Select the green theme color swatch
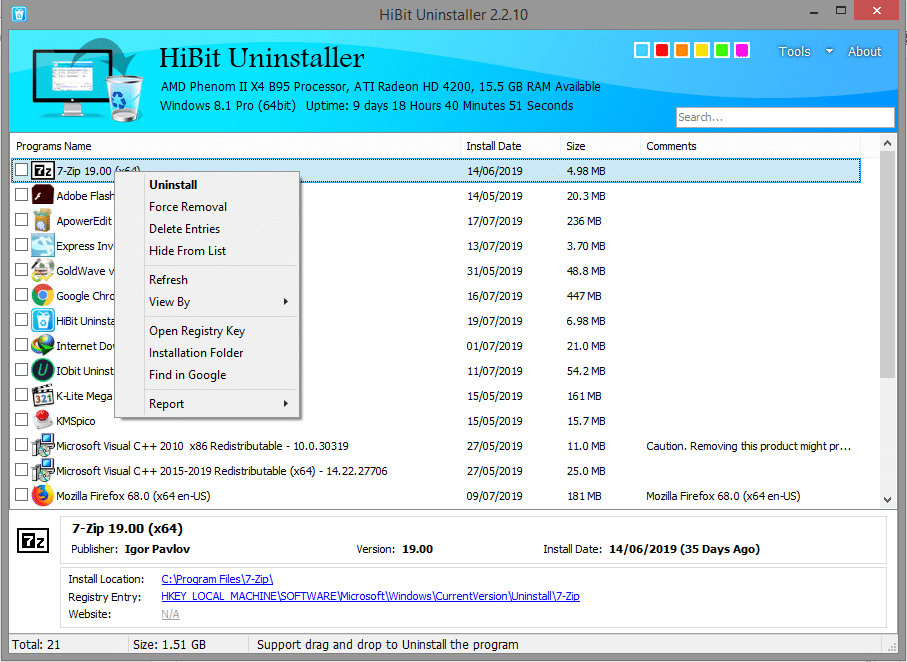This screenshot has height=662, width=907. coord(722,50)
